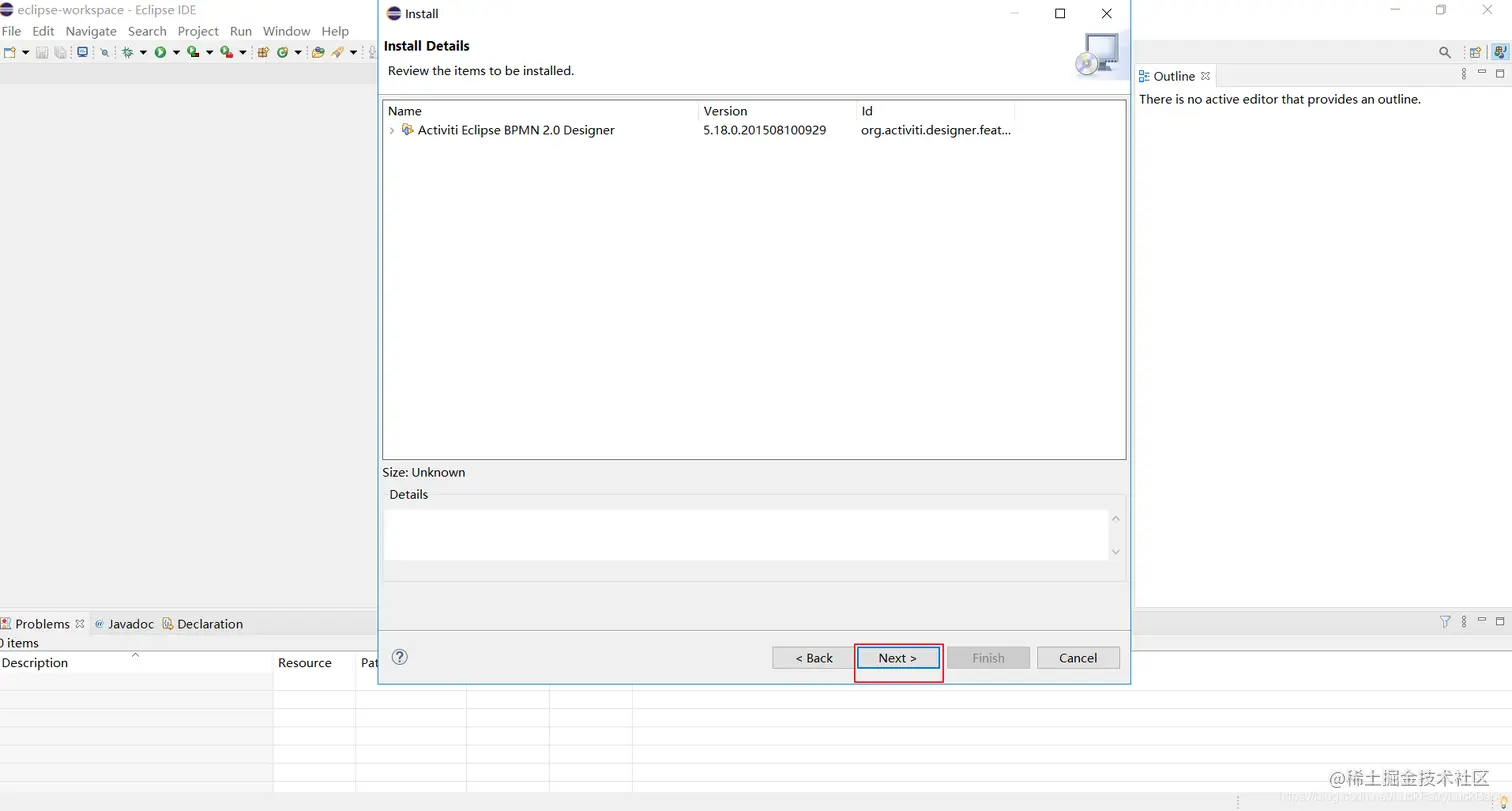Click the Next > button
The image size is (1512, 811).
tap(898, 658)
